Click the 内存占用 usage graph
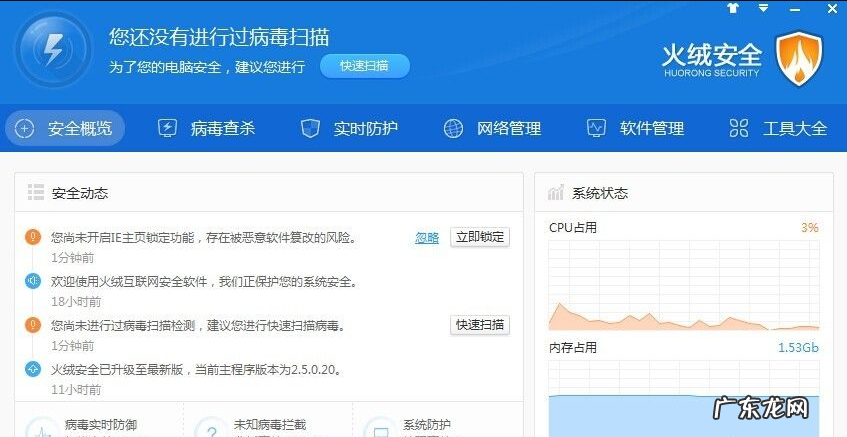Image resolution: width=847 pixels, height=437 pixels. 684,399
